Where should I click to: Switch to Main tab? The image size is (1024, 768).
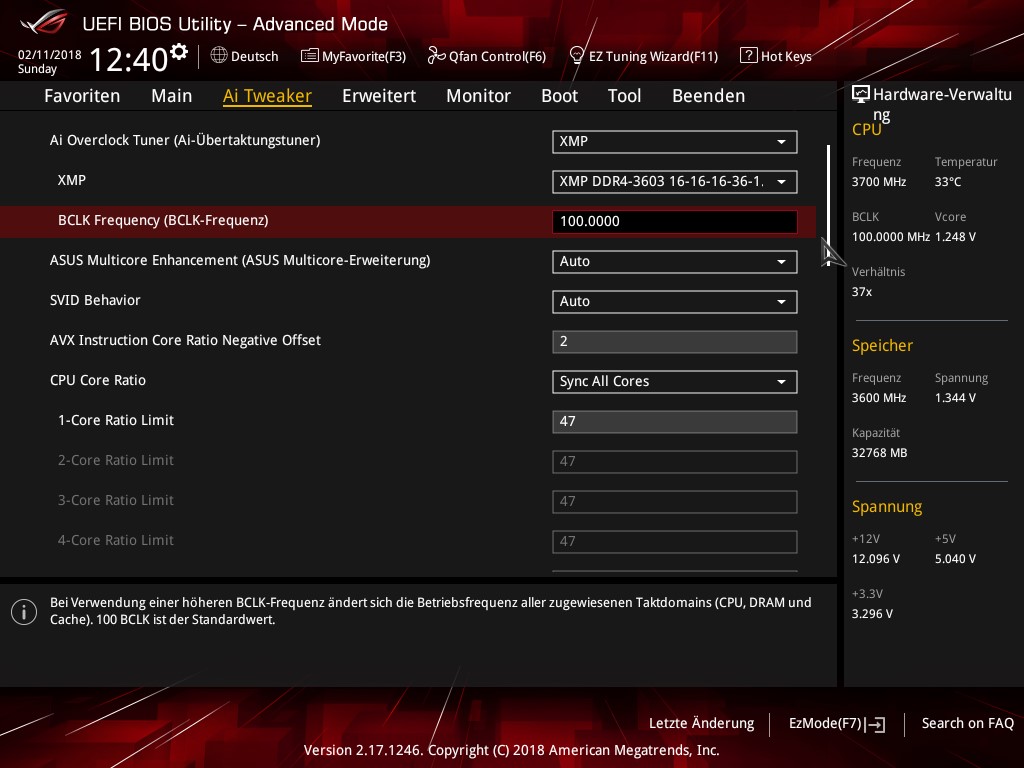pos(171,96)
